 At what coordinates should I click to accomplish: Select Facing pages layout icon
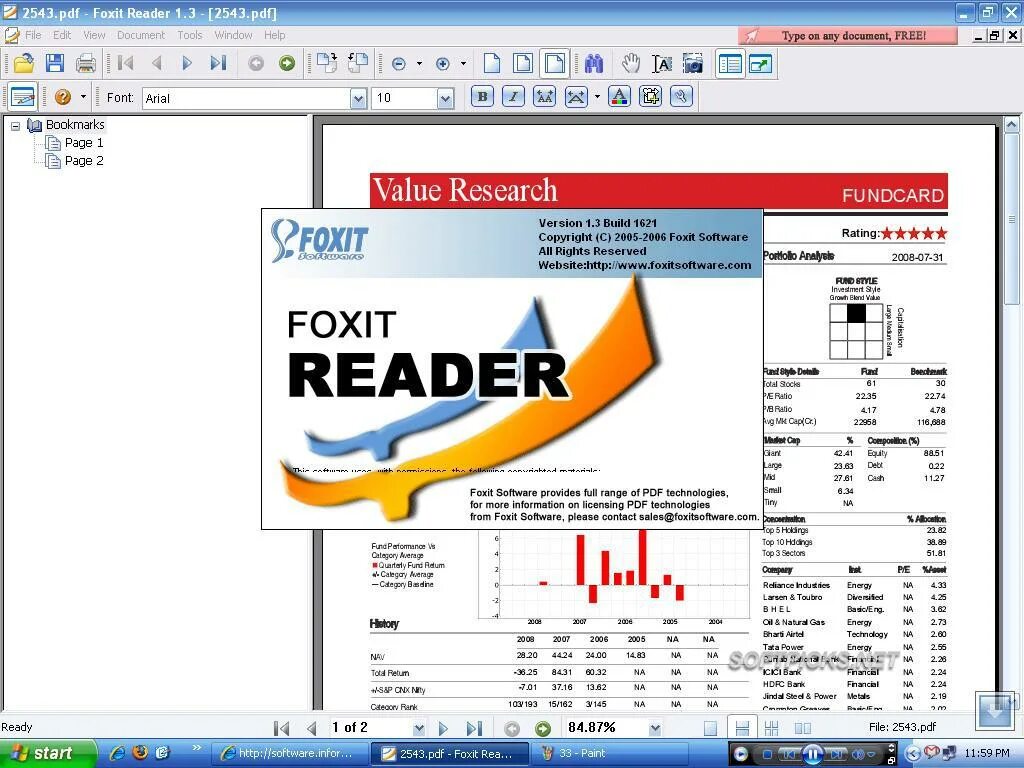803,728
